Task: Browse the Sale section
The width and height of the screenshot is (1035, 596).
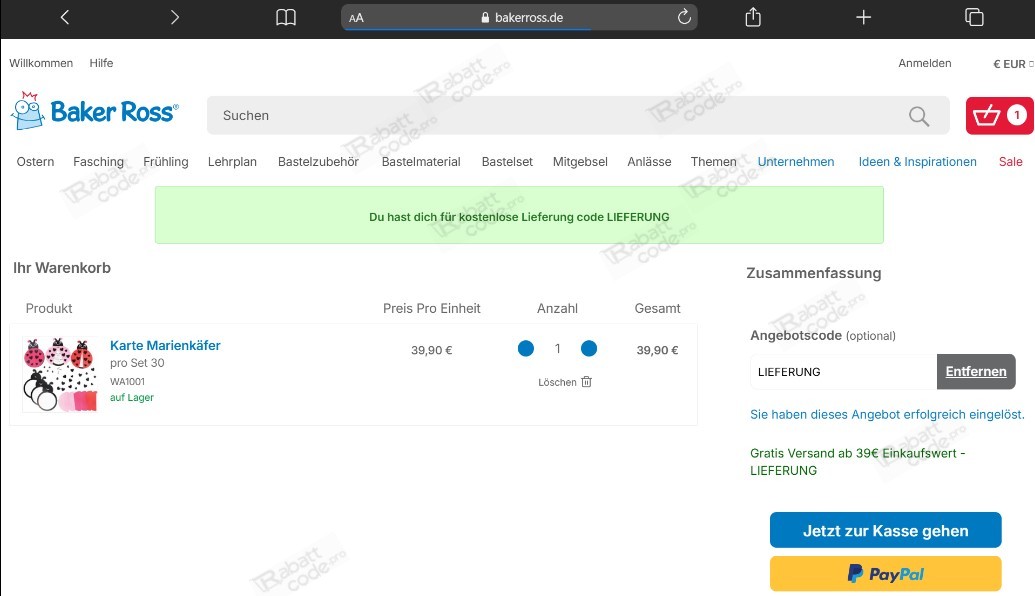Action: click(x=1010, y=161)
